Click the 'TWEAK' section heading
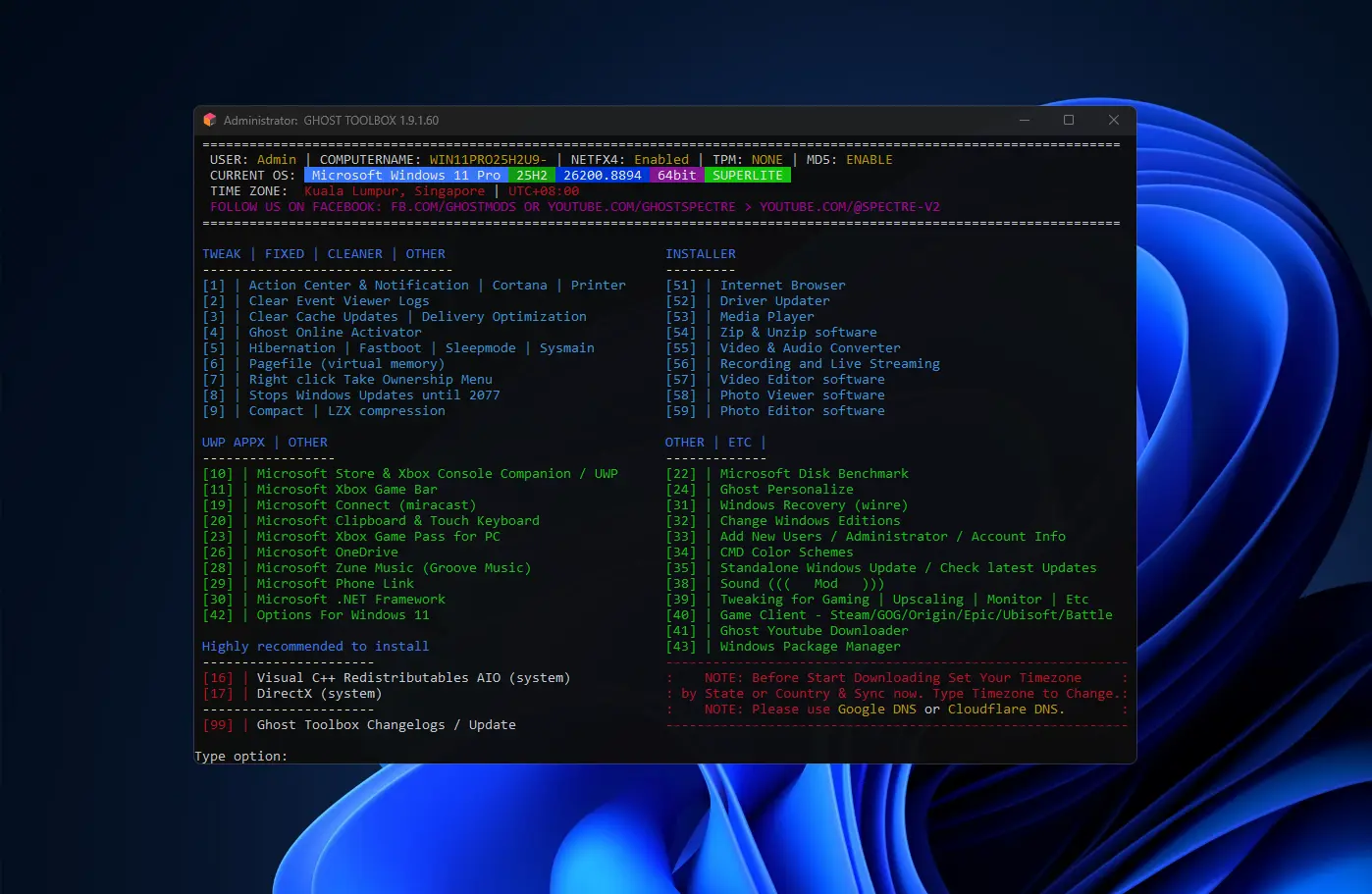This screenshot has width=1372, height=894. pos(222,254)
